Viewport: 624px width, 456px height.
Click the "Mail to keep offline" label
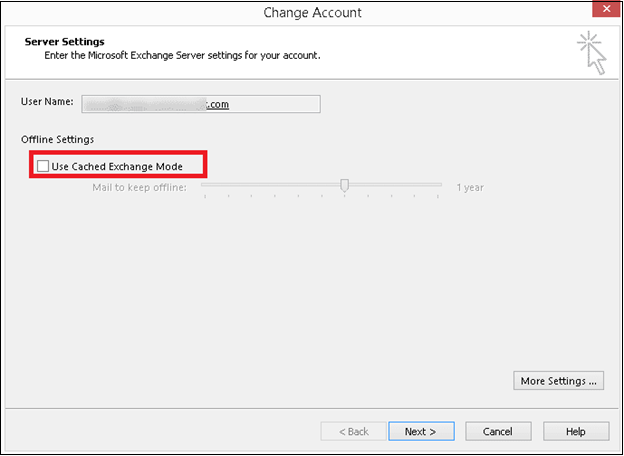coord(140,187)
